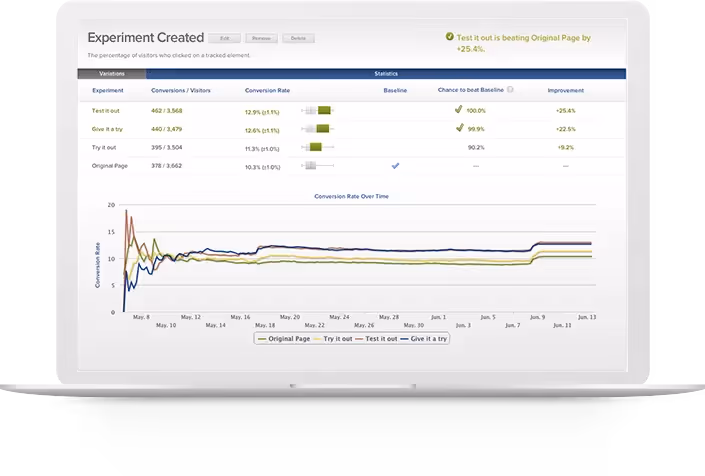The height and width of the screenshot is (476, 705).
Task: Click the 378 / 3,662 conversions value
Action: point(166,166)
